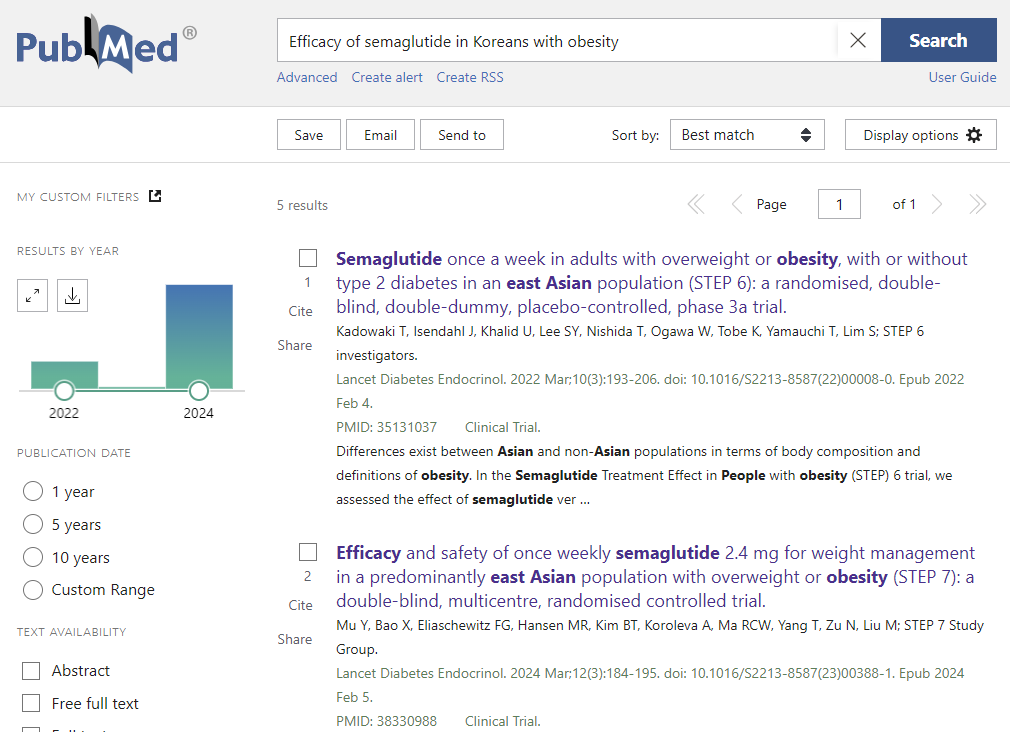Click the Email button
1010x732 pixels.
pyautogui.click(x=380, y=135)
